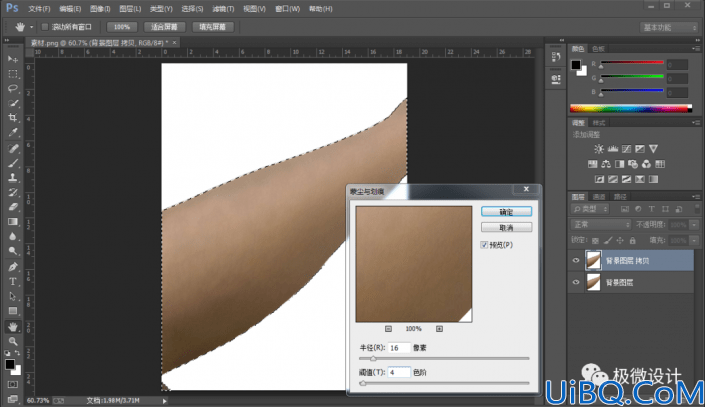Select the Path Selection tool
Viewport: 705px width, 407px height.
click(x=13, y=296)
